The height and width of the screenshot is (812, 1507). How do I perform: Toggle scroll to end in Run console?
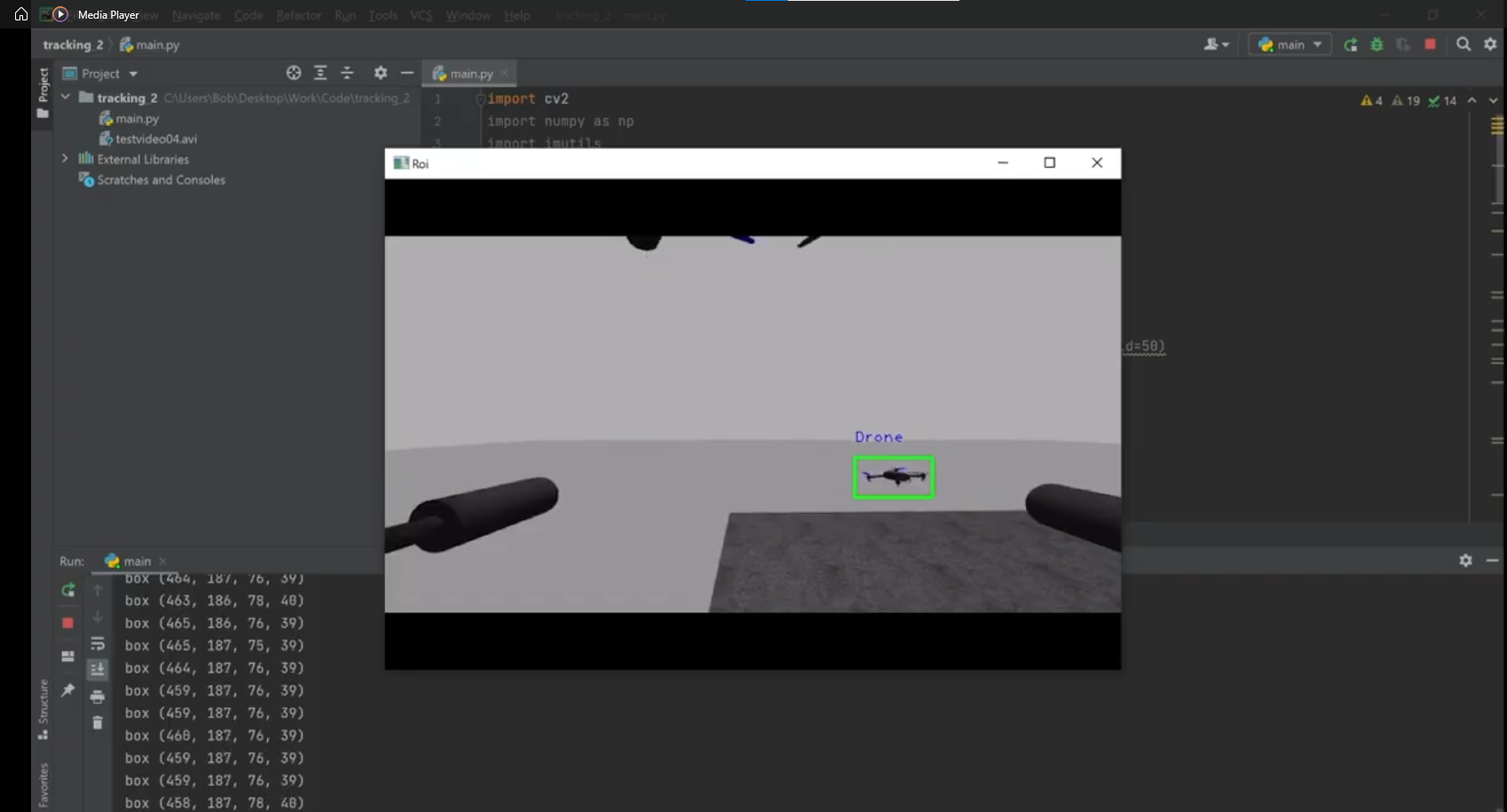tap(98, 669)
